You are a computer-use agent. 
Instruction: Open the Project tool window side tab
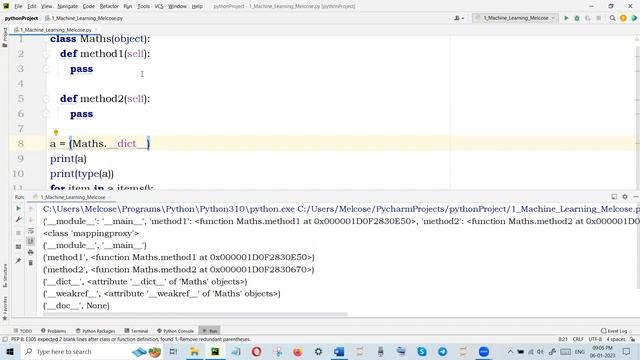pos(5,37)
